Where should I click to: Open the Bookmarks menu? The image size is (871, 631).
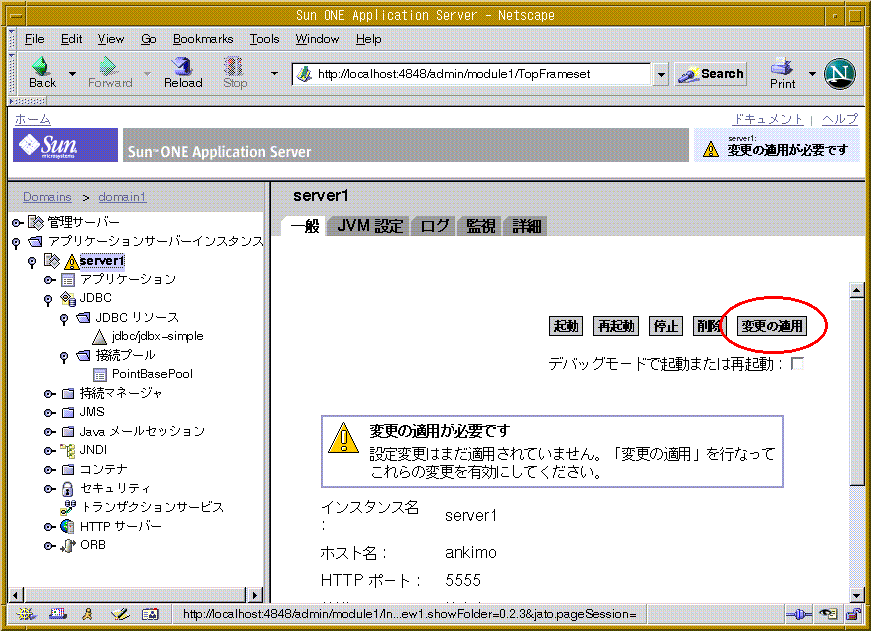click(x=203, y=39)
